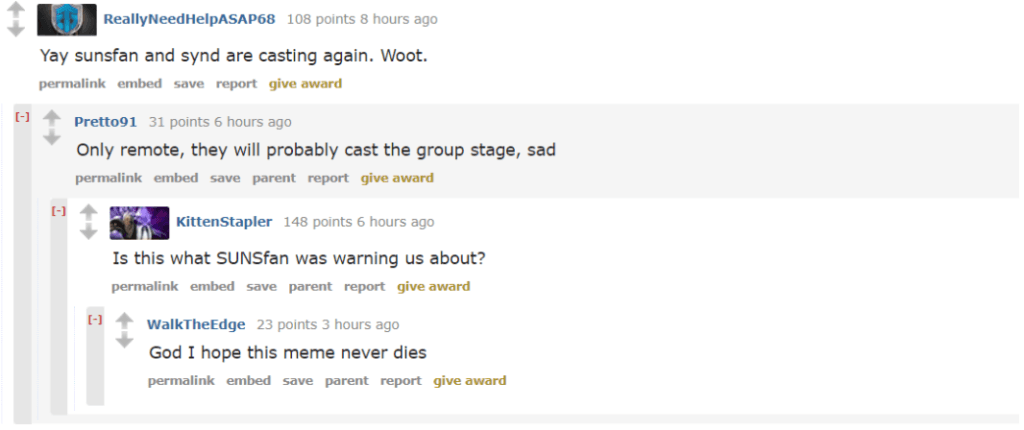Open KittenStapler's user profile link
This screenshot has height=430, width=1024.
224,222
